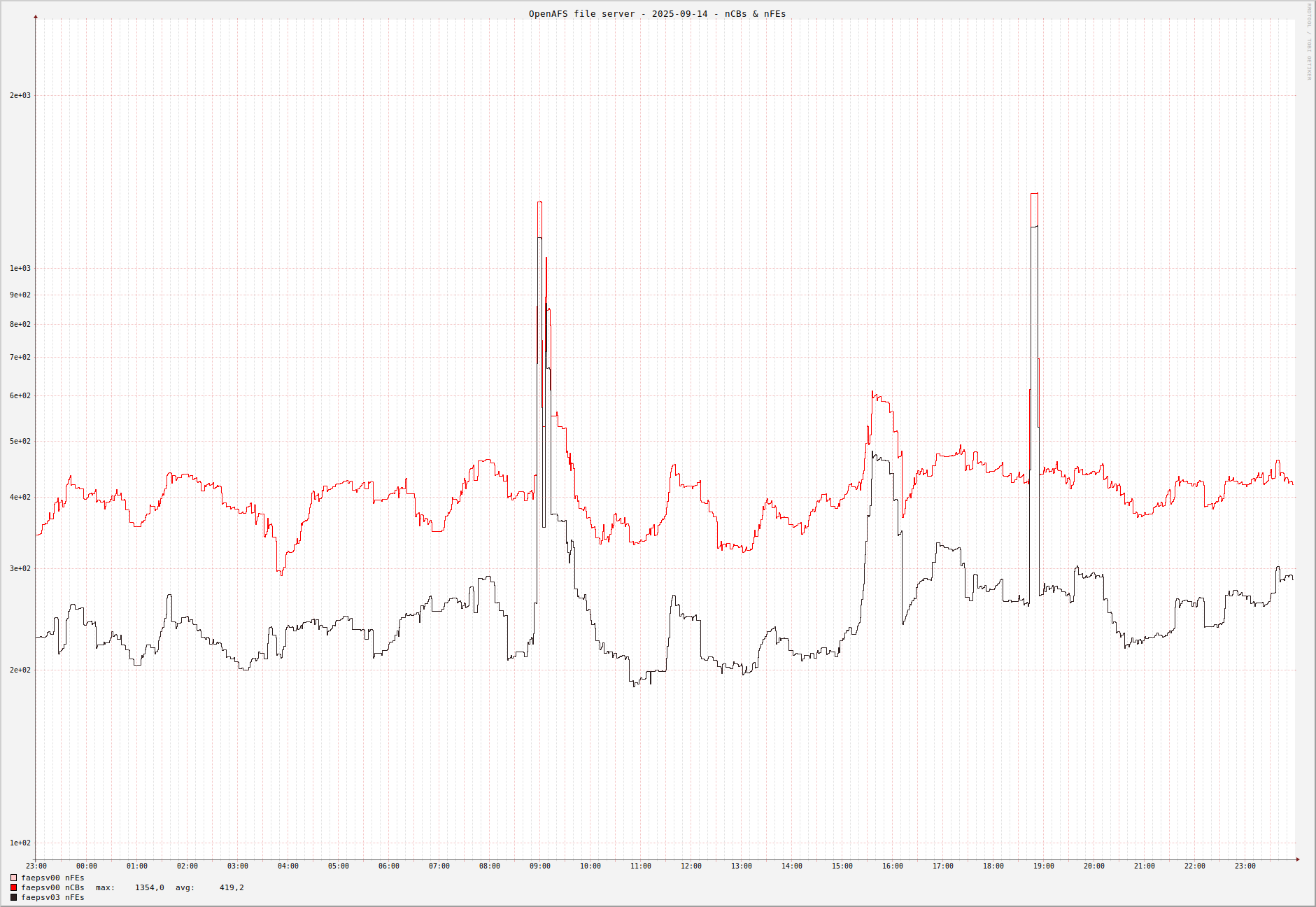Click the '05:00' time axis label
The image size is (1316, 907).
339,866
